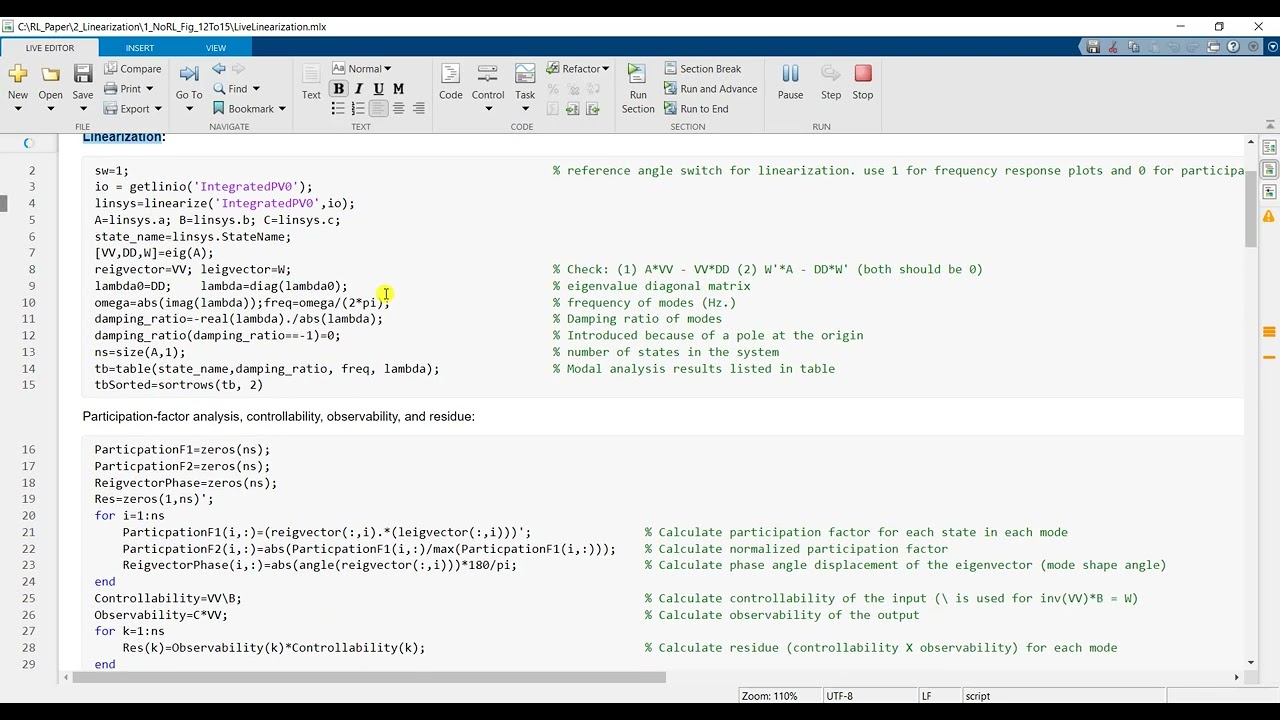Open the Refactor dropdown

click(577, 69)
